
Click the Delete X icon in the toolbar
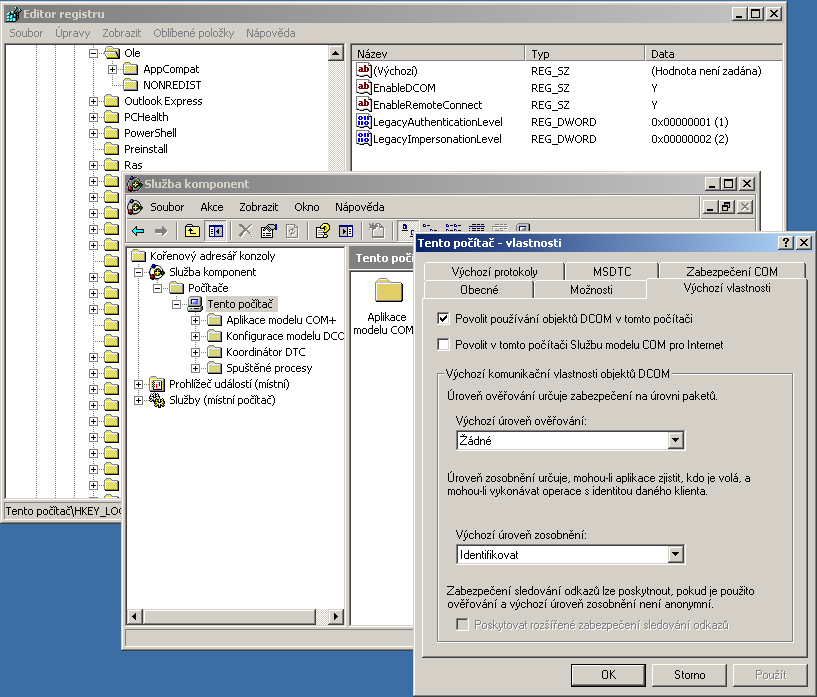coord(245,231)
